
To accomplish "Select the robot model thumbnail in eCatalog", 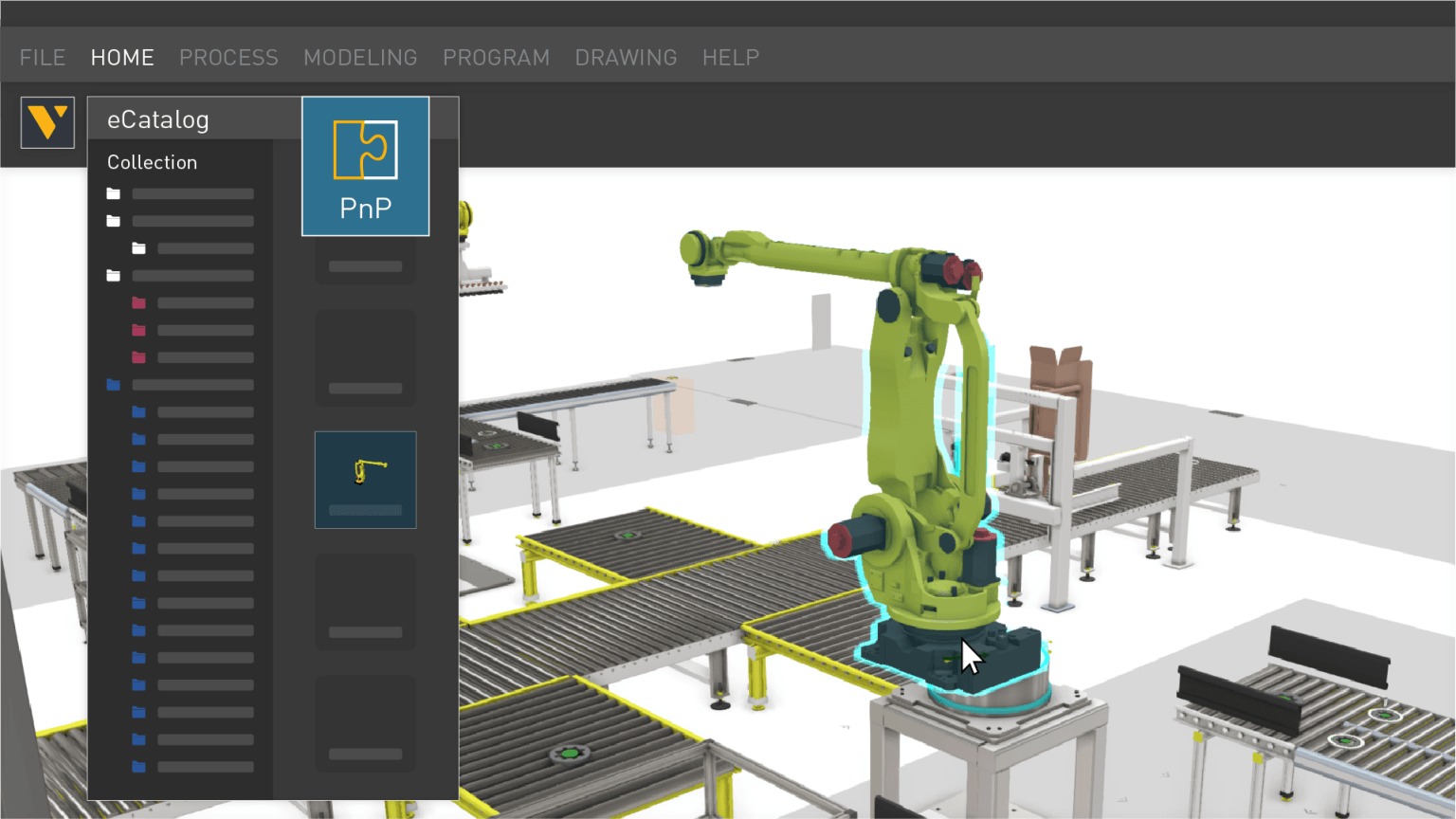I will [365, 480].
